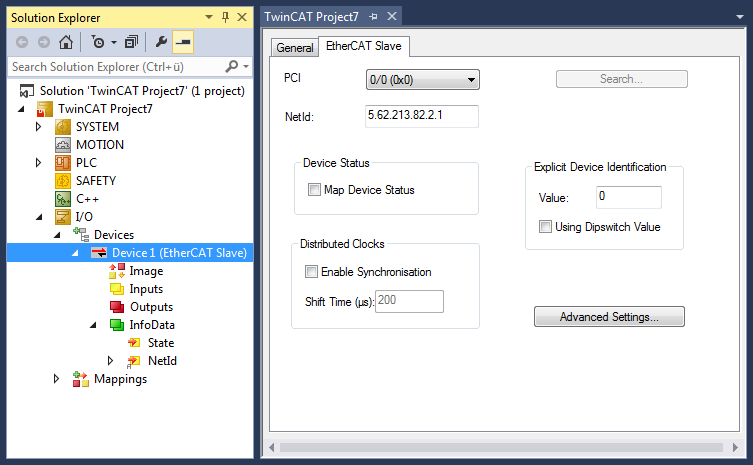
Task: Open Properties via the wrench icon
Action: point(161,42)
